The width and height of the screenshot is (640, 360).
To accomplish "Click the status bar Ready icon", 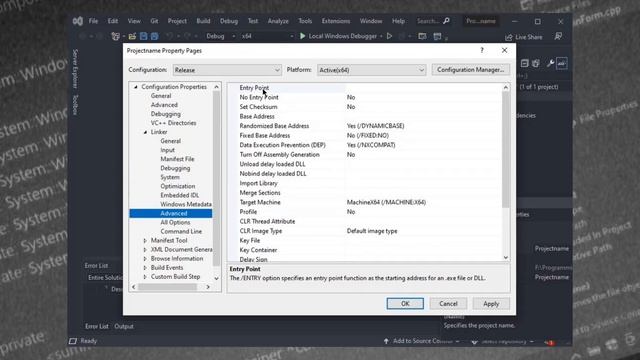I will 73,341.
